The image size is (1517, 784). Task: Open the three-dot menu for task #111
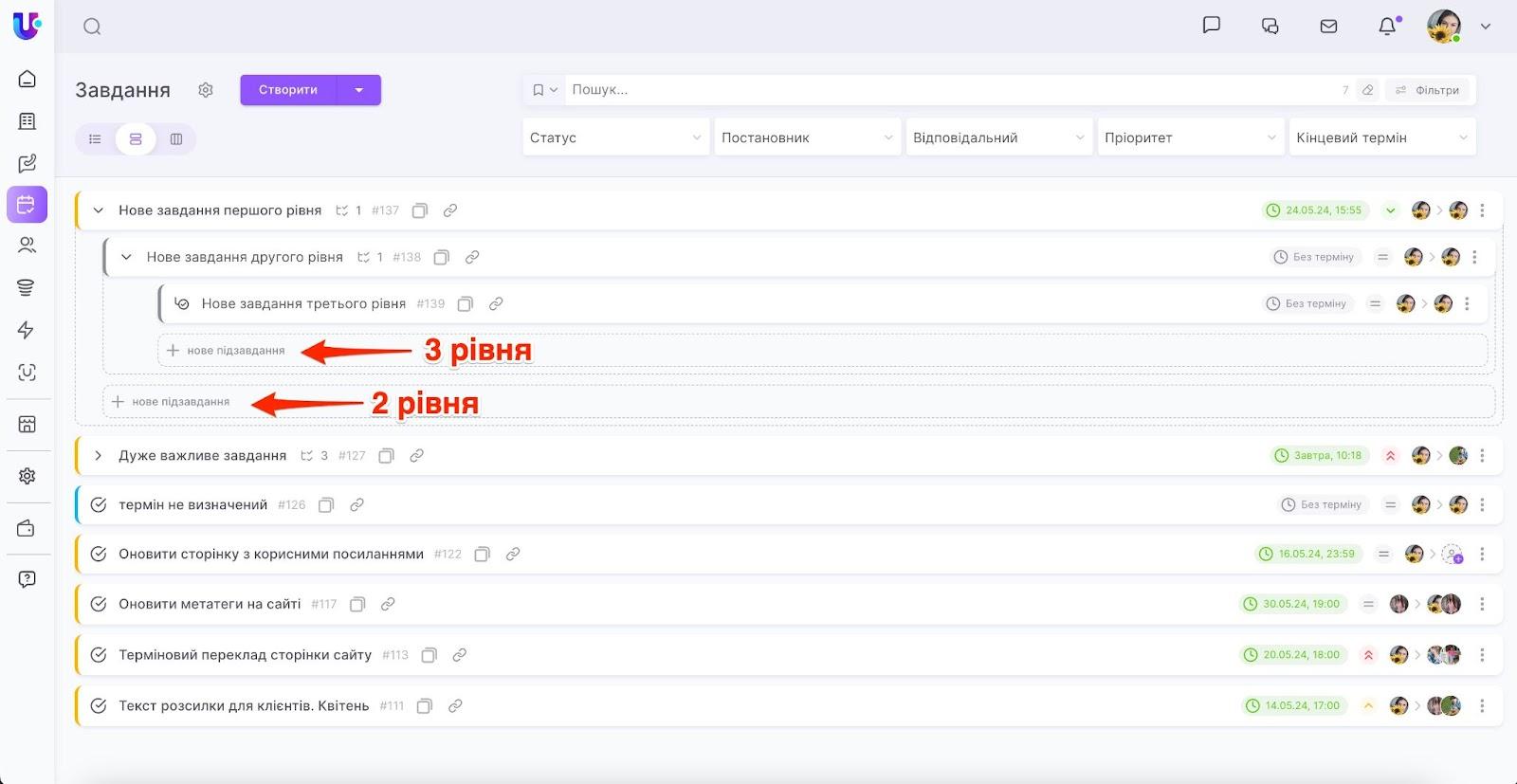coord(1482,705)
